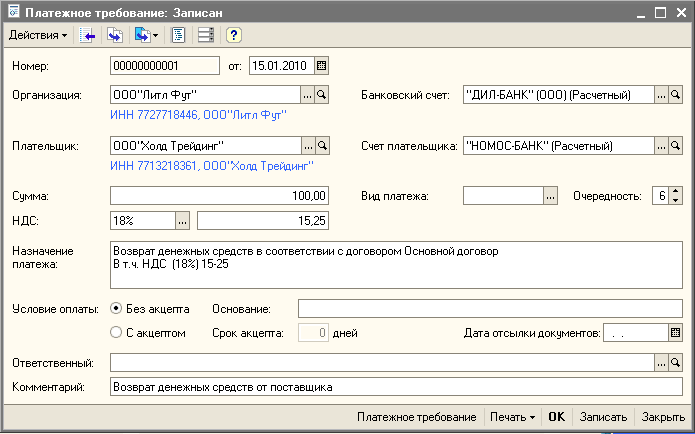Click the list settings icon in toolbar

click(205, 35)
